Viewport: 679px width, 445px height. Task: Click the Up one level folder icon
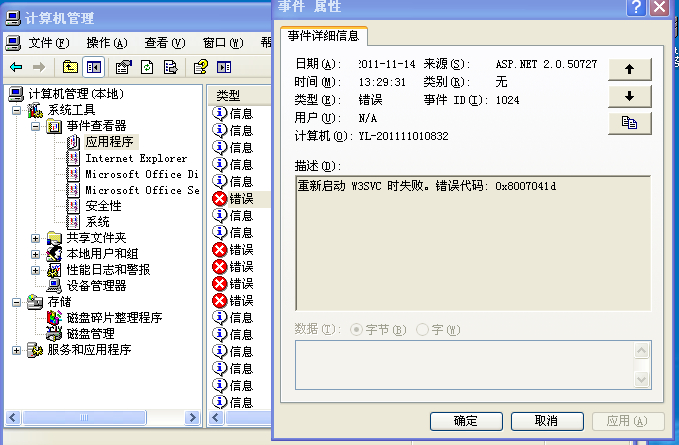pyautogui.click(x=70, y=67)
